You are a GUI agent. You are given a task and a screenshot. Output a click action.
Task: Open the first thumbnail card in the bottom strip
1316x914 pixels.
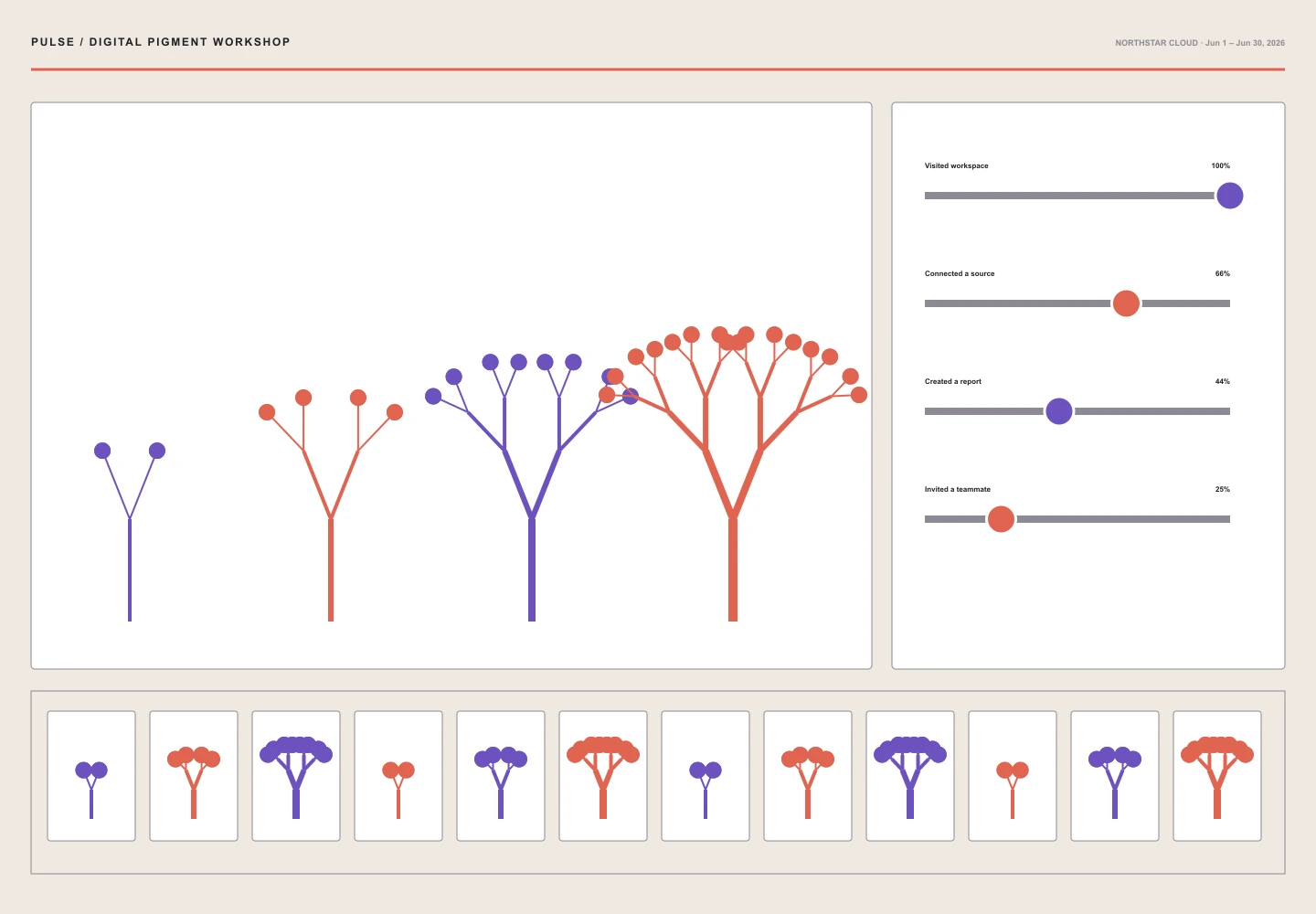click(x=91, y=776)
